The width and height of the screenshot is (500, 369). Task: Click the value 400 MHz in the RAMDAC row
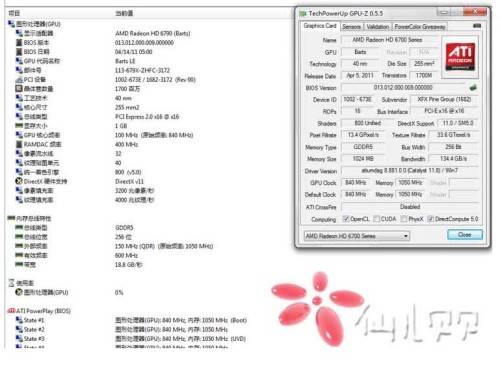(x=126, y=144)
